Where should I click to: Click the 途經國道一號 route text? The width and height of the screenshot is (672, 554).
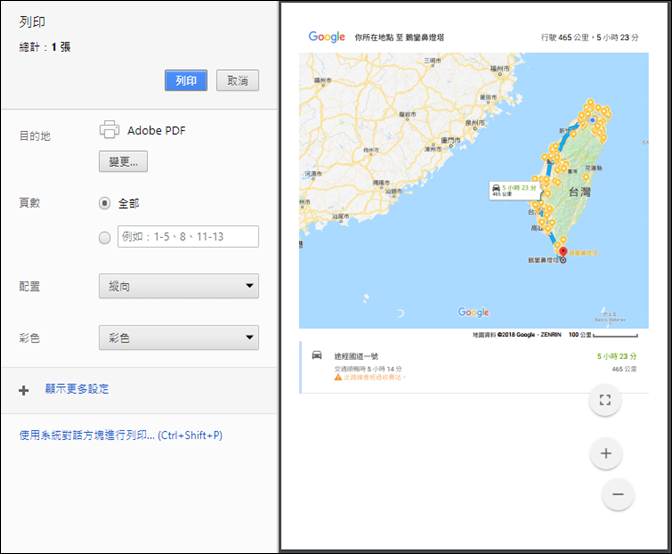click(x=356, y=356)
